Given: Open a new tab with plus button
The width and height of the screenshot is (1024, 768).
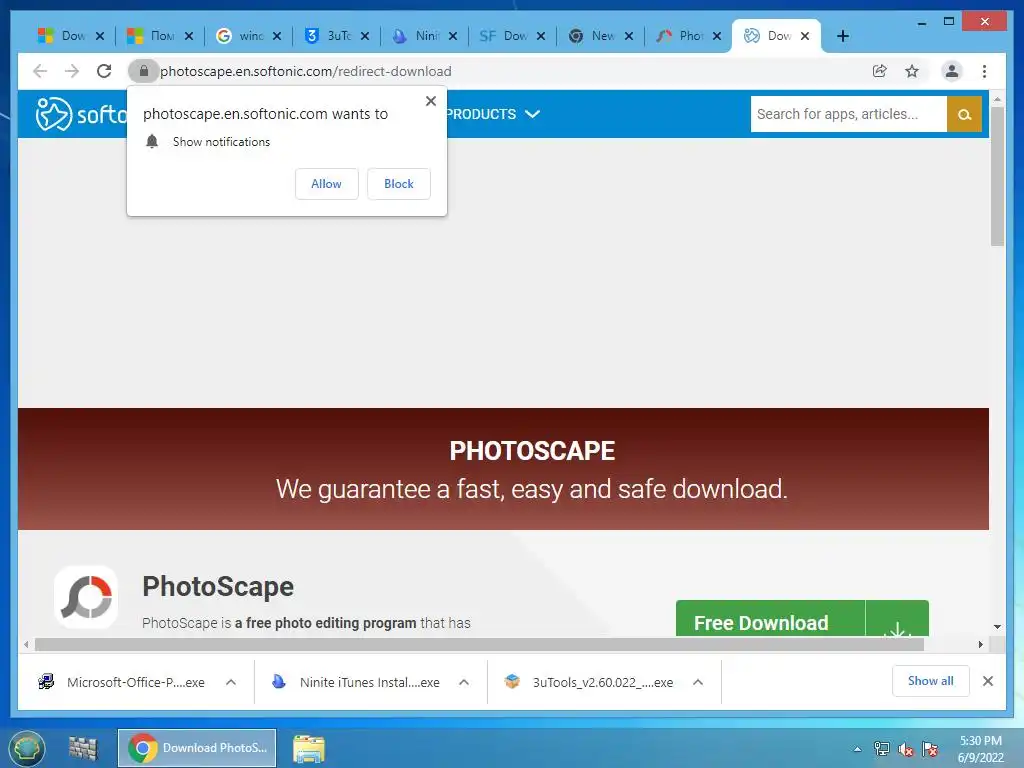Looking at the screenshot, I should [842, 36].
